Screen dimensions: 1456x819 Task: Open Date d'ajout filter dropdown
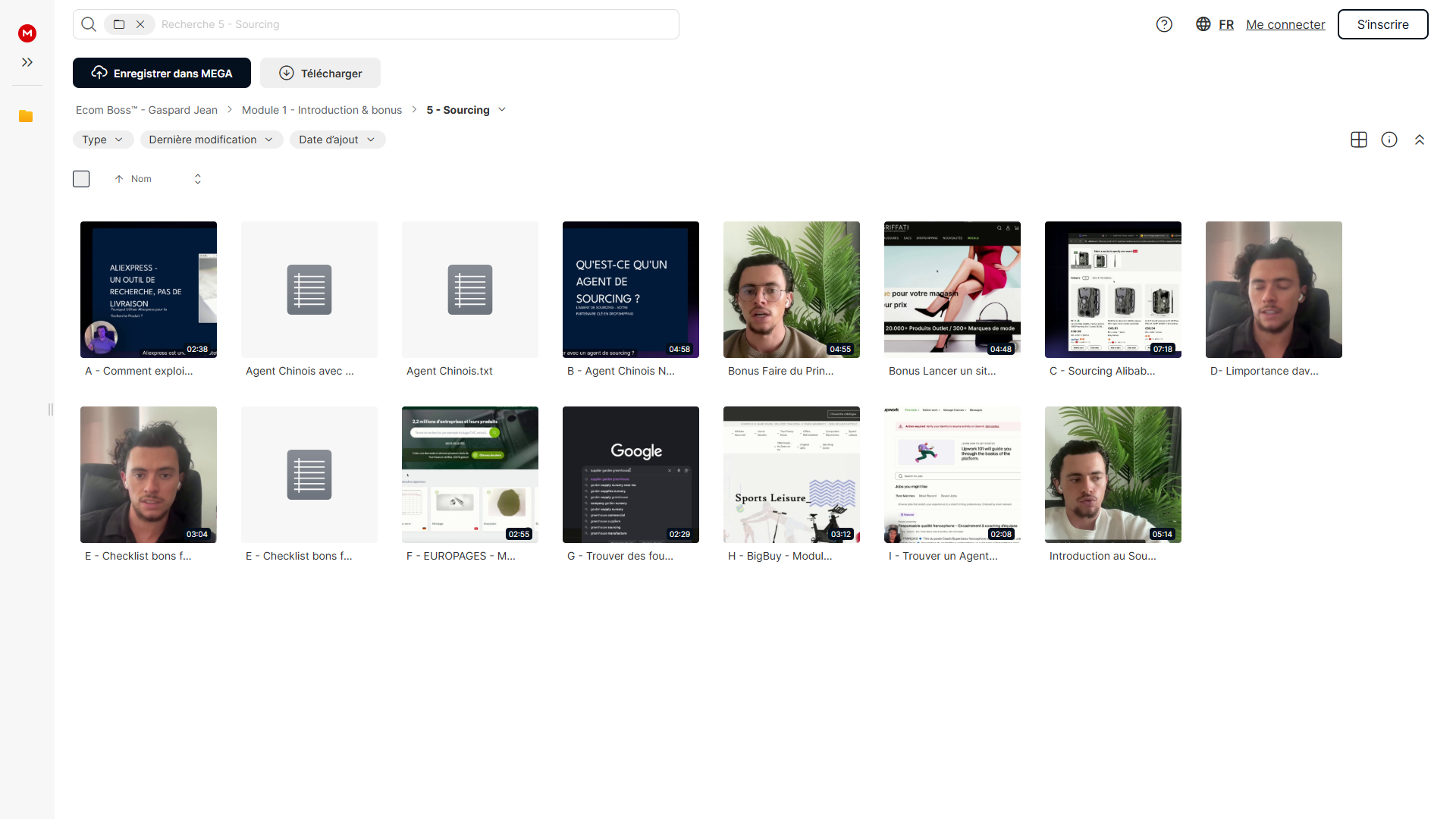point(337,140)
